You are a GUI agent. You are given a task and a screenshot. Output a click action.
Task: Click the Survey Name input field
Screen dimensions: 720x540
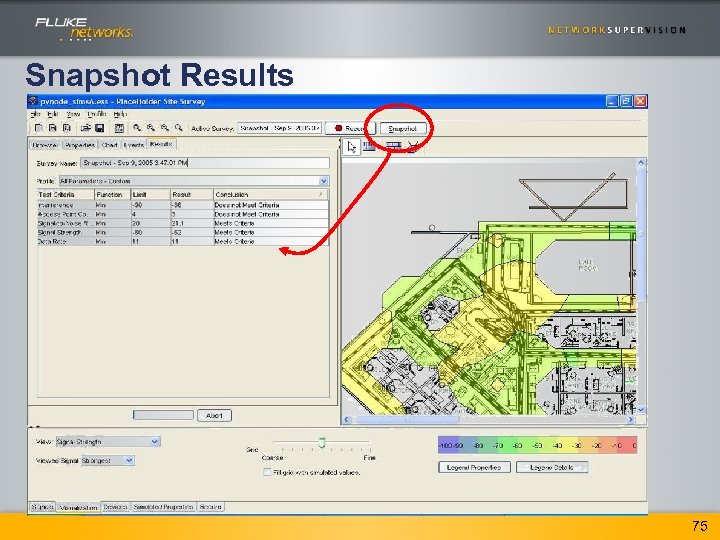click(205, 163)
